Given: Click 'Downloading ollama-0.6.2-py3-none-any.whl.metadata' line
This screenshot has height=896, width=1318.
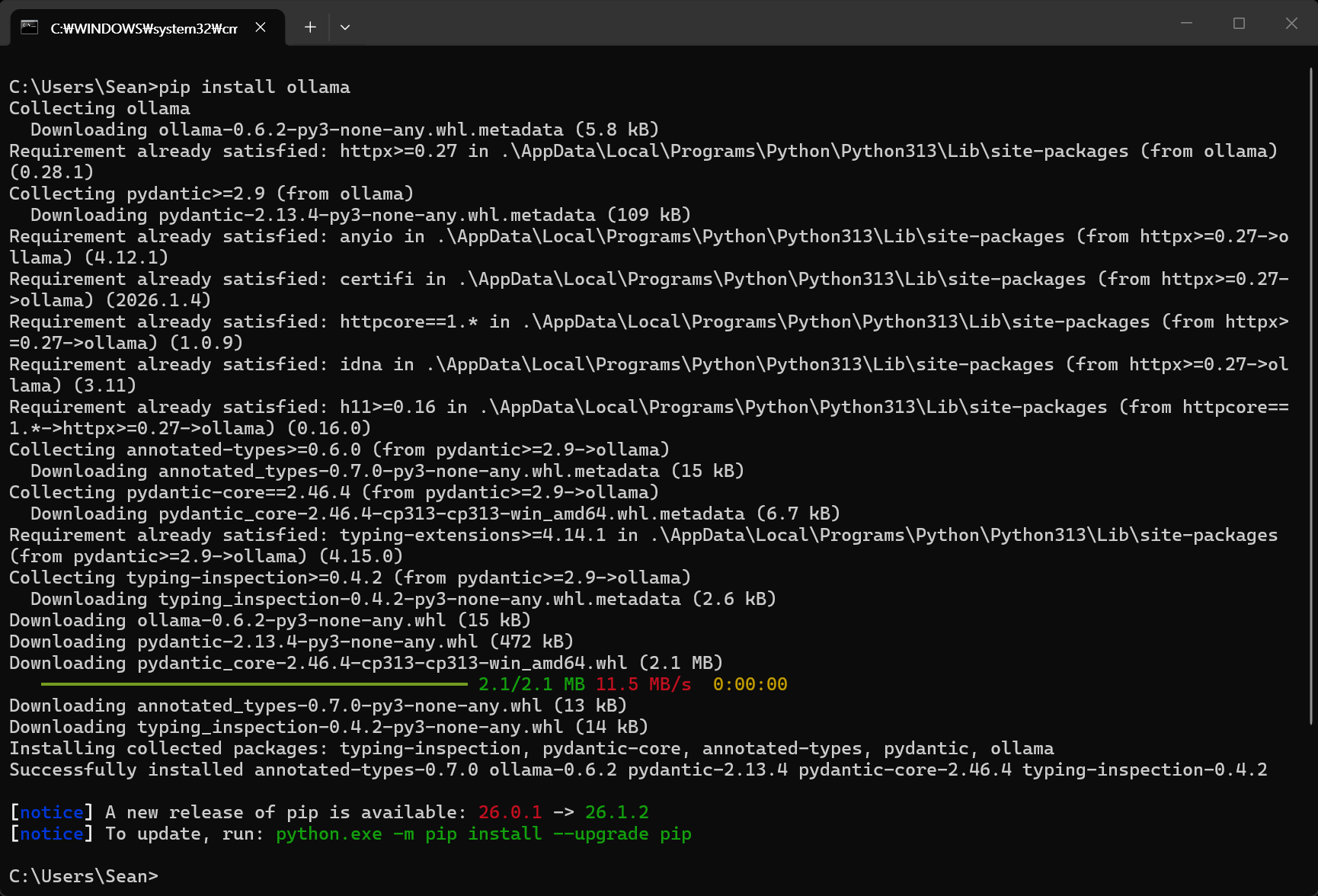Looking at the screenshot, I should pyautogui.click(x=344, y=130).
